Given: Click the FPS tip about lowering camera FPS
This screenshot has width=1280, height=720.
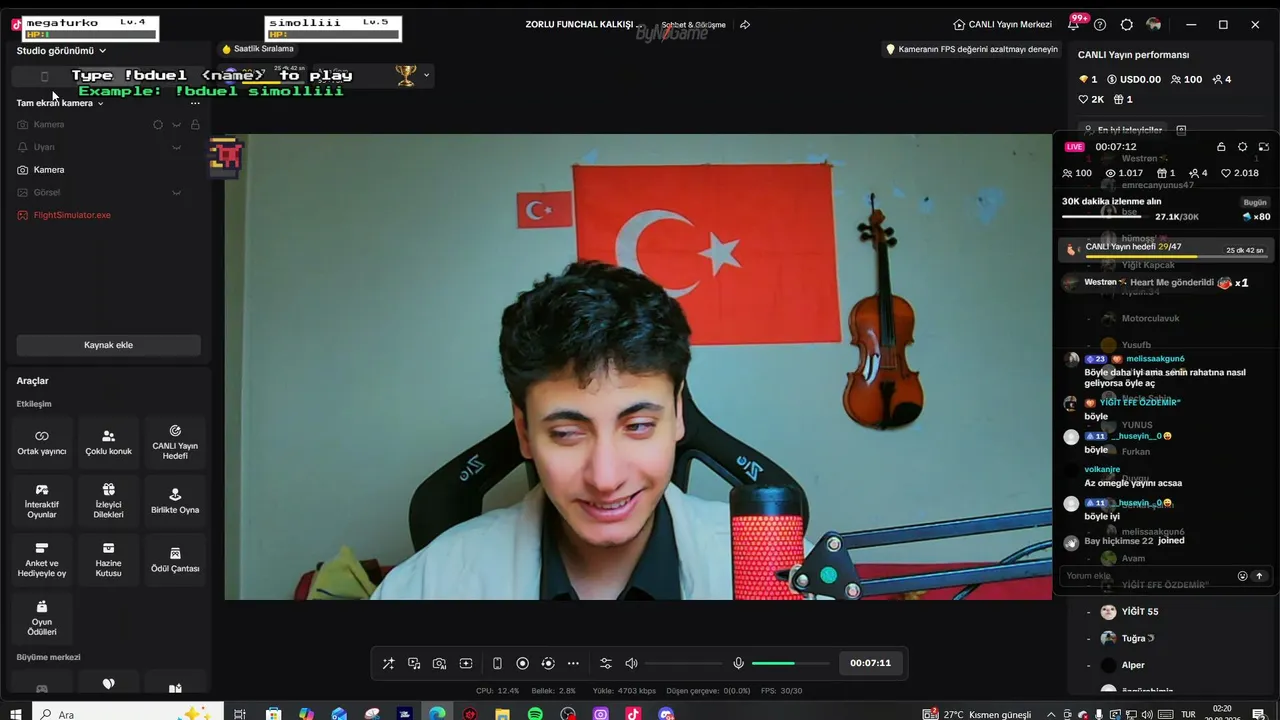Looking at the screenshot, I should (971, 49).
